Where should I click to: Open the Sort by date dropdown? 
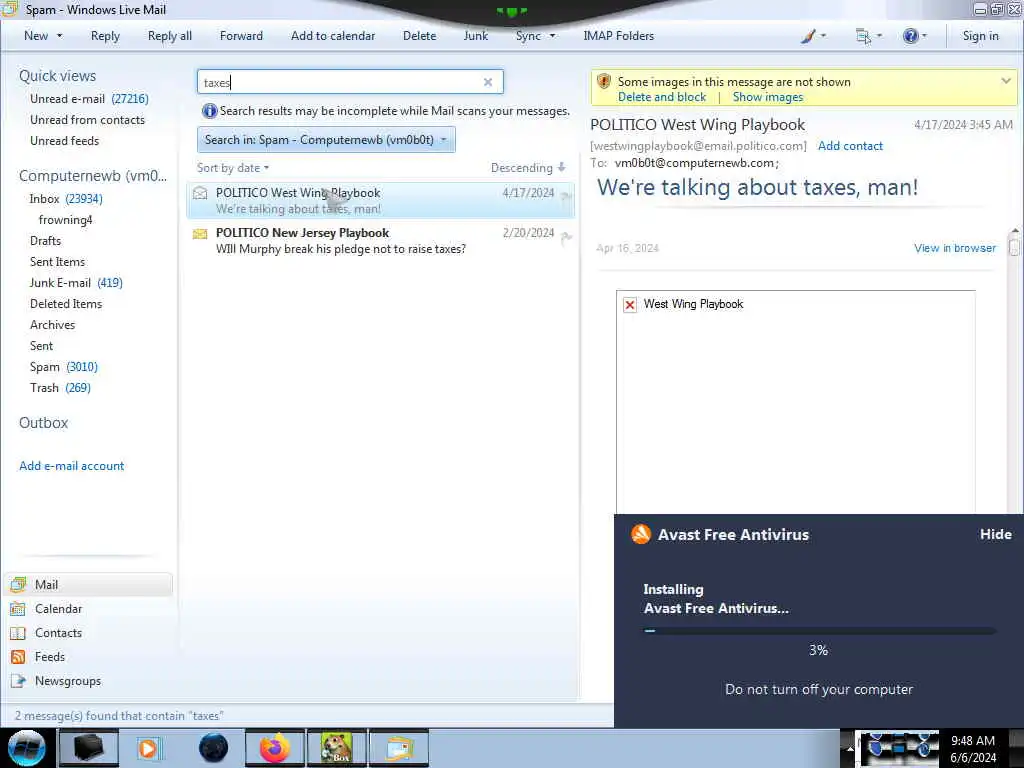233,168
